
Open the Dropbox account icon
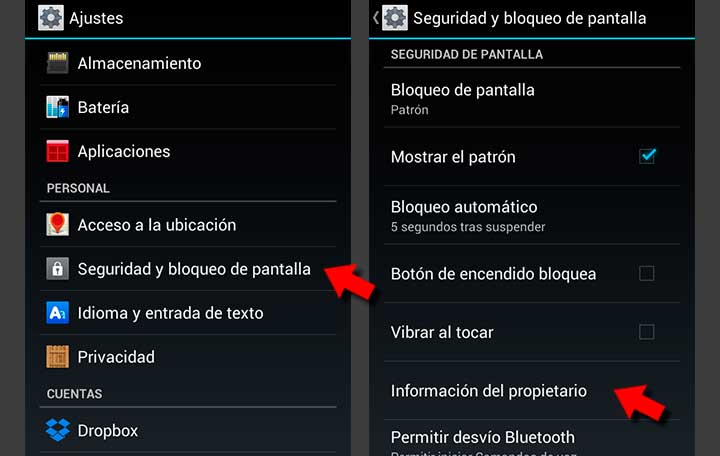click(57, 430)
